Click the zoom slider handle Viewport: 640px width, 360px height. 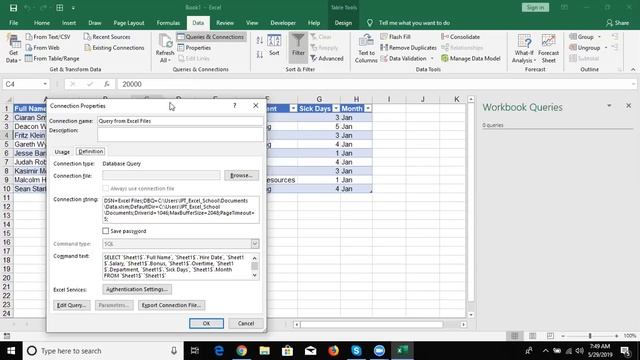tap(590, 336)
